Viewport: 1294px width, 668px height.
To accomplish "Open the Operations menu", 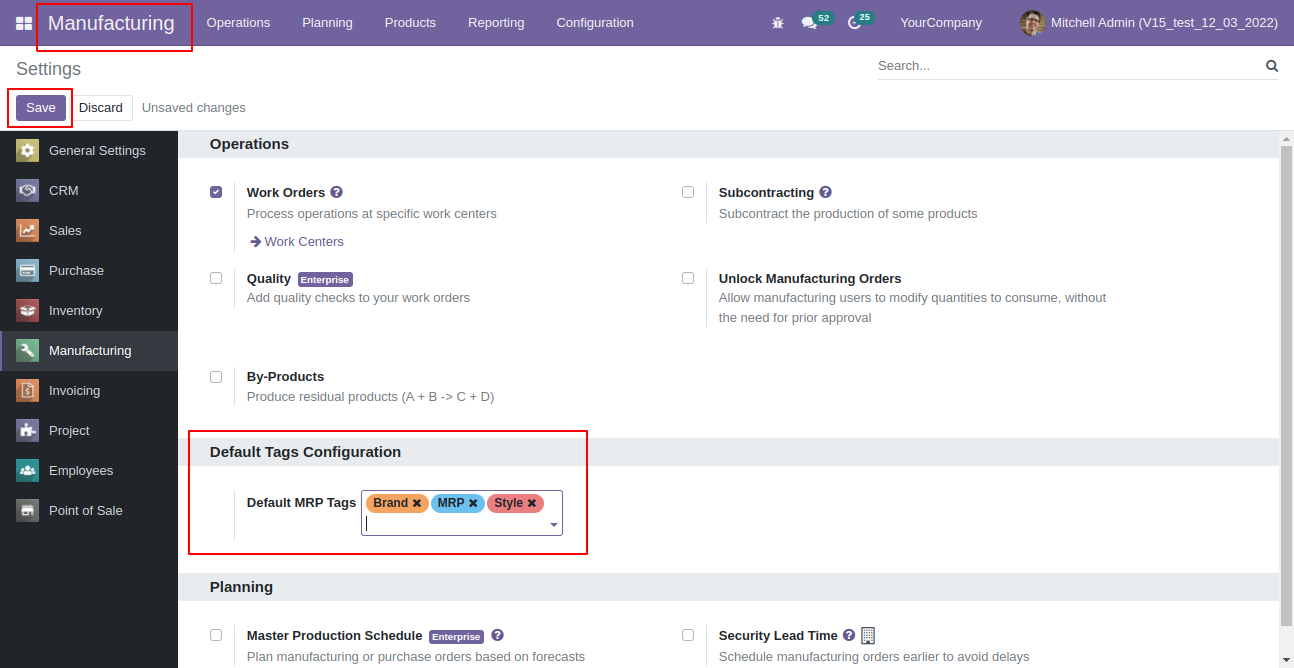I will point(238,23).
